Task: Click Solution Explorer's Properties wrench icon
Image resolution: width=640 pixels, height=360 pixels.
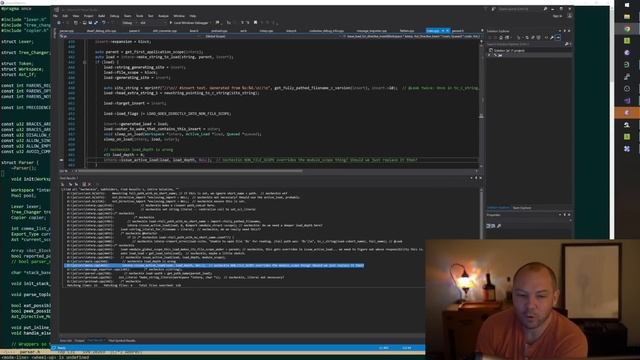Action: tap(552, 38)
